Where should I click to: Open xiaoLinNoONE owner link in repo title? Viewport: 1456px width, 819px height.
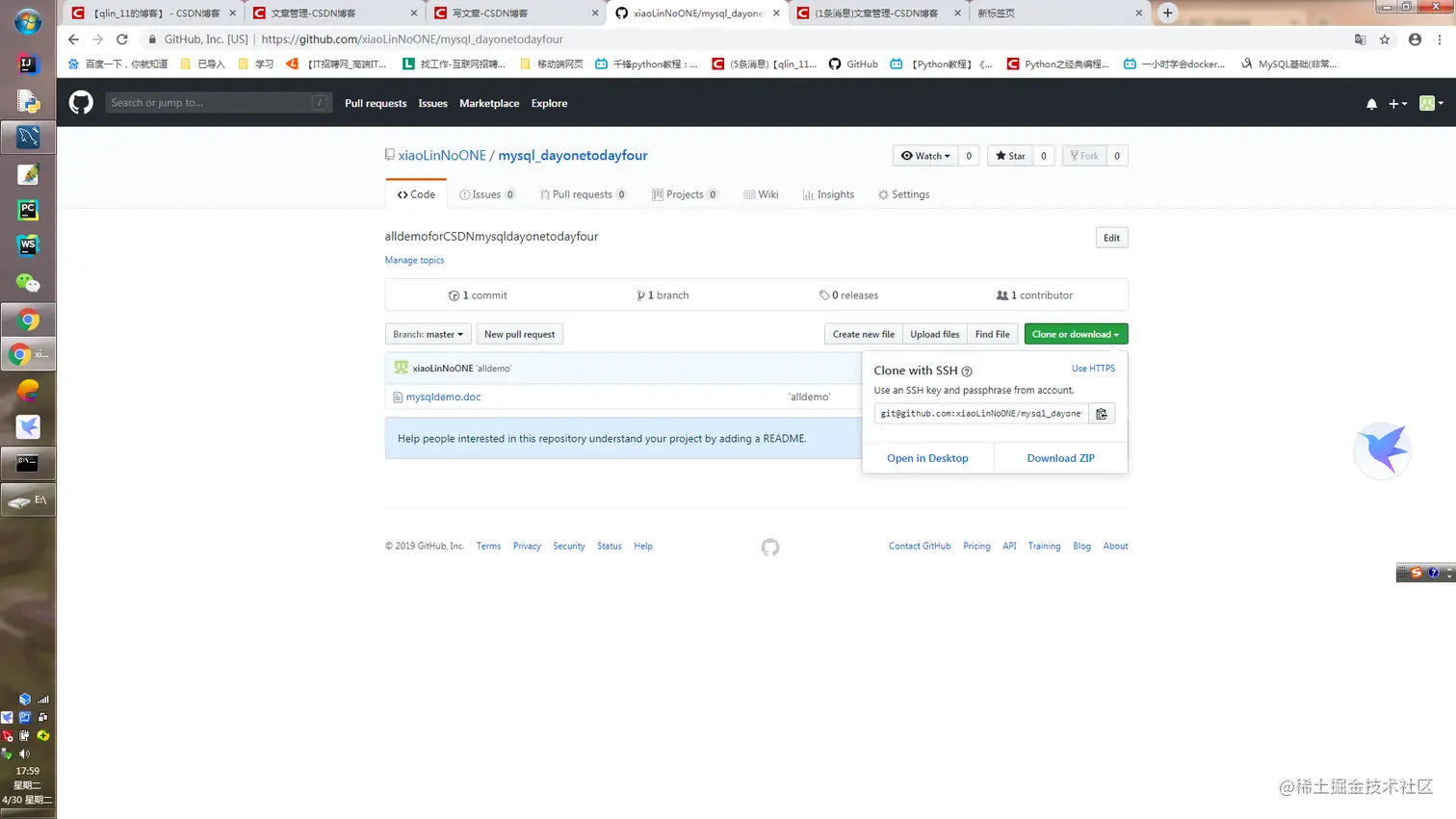point(442,155)
